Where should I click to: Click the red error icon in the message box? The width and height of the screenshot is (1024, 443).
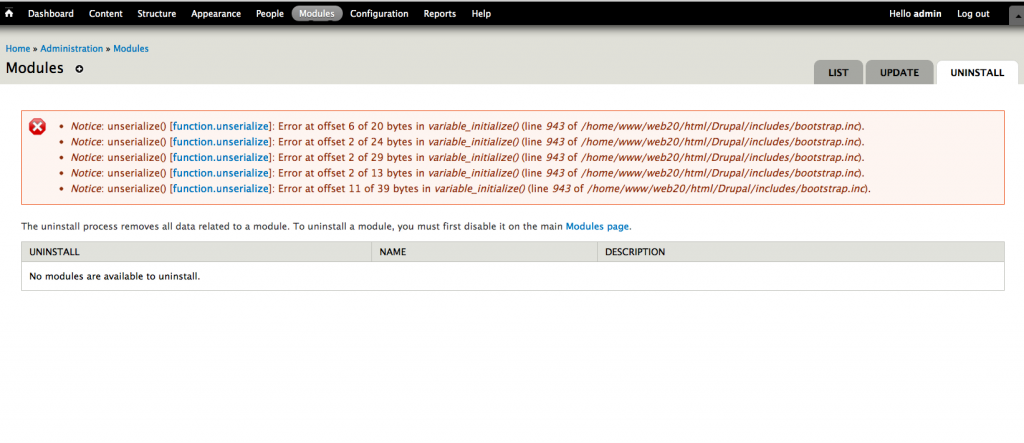(37, 126)
